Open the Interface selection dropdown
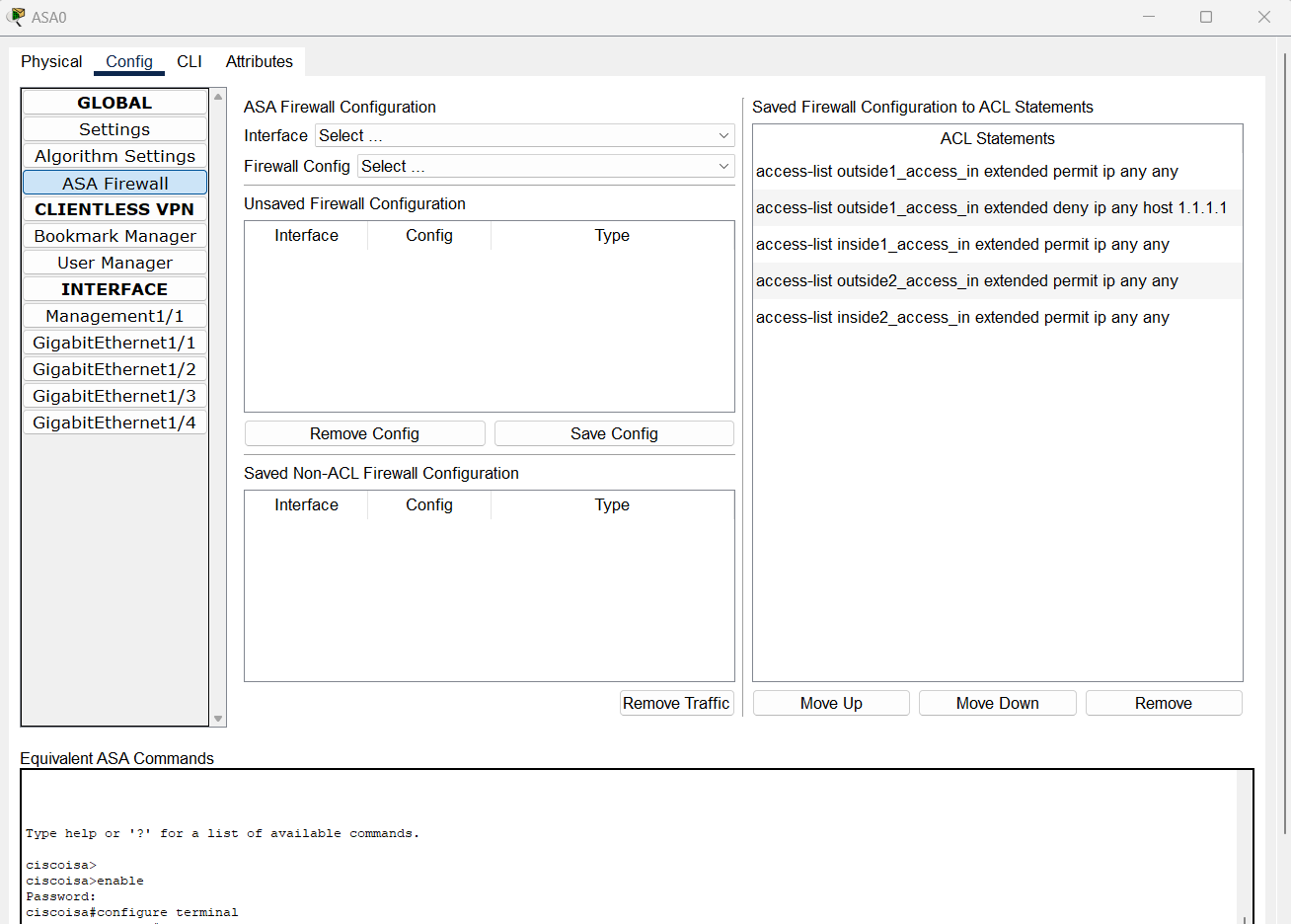Viewport: 1291px width, 924px height. point(525,135)
